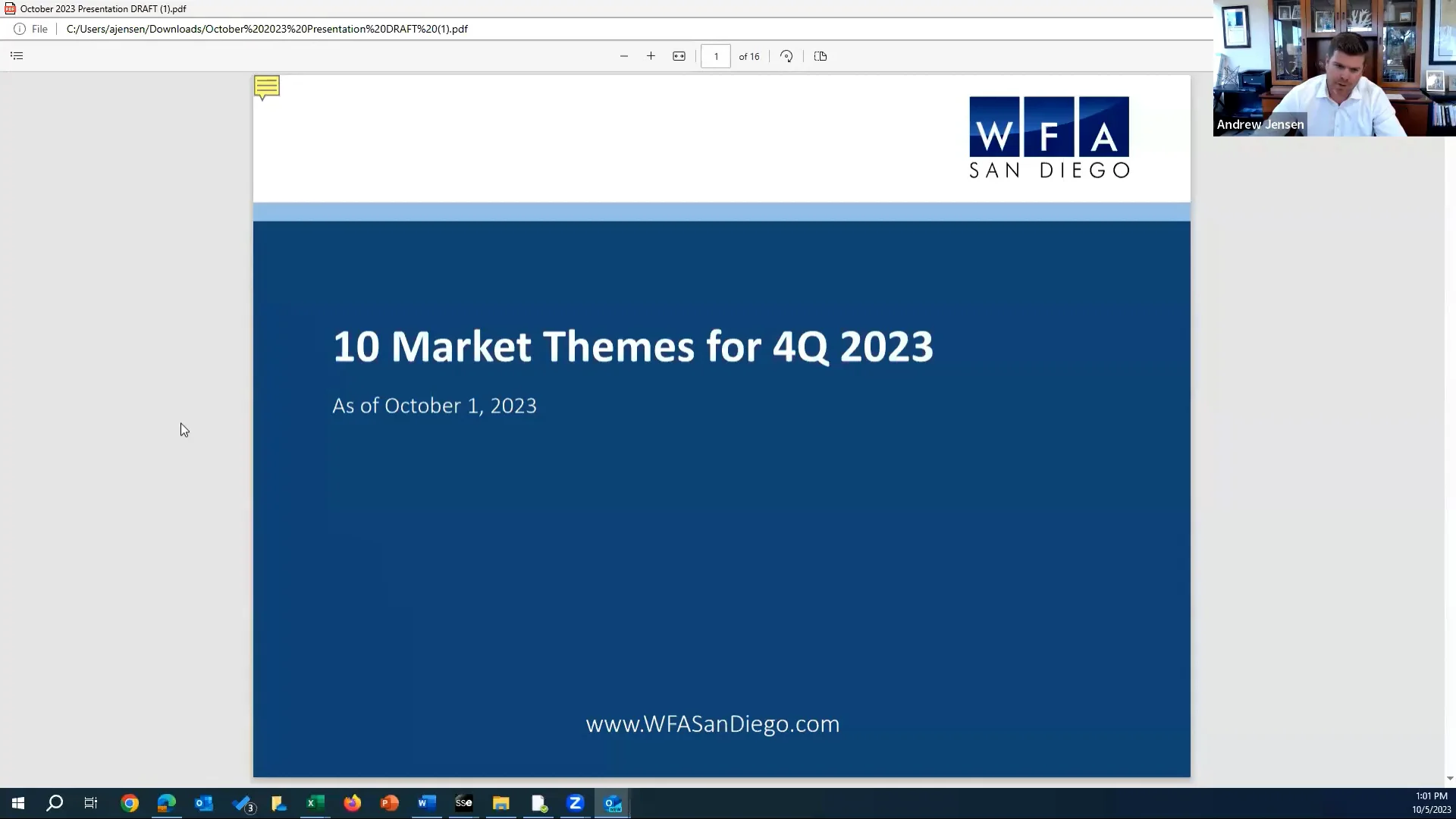Click the file info icon in address bar
Viewport: 1456px width, 819px height.
coord(20,29)
